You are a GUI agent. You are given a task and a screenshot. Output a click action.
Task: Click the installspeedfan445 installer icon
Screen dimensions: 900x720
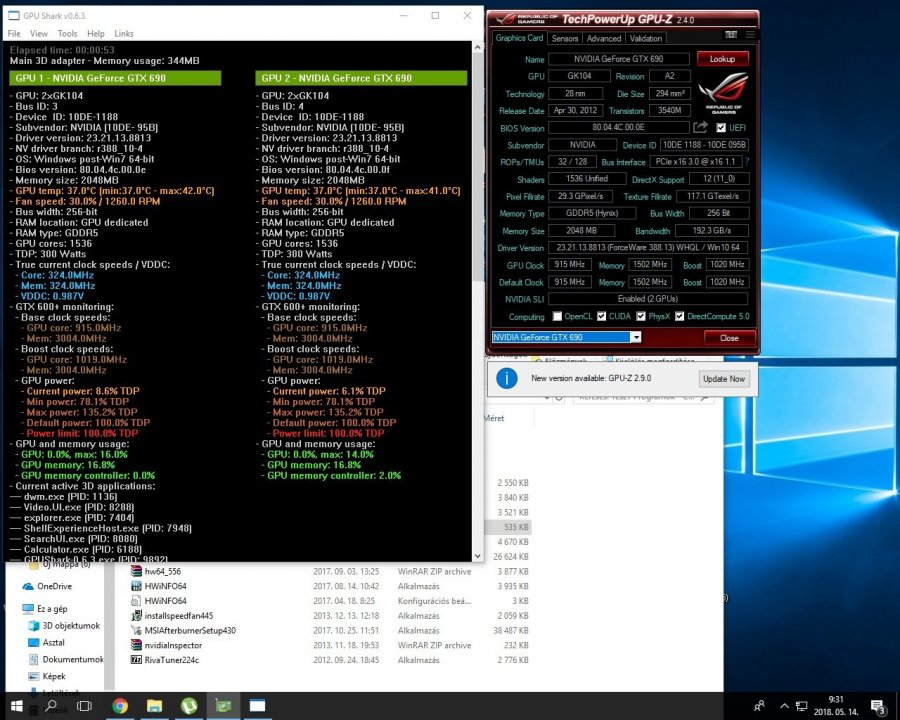coord(136,616)
